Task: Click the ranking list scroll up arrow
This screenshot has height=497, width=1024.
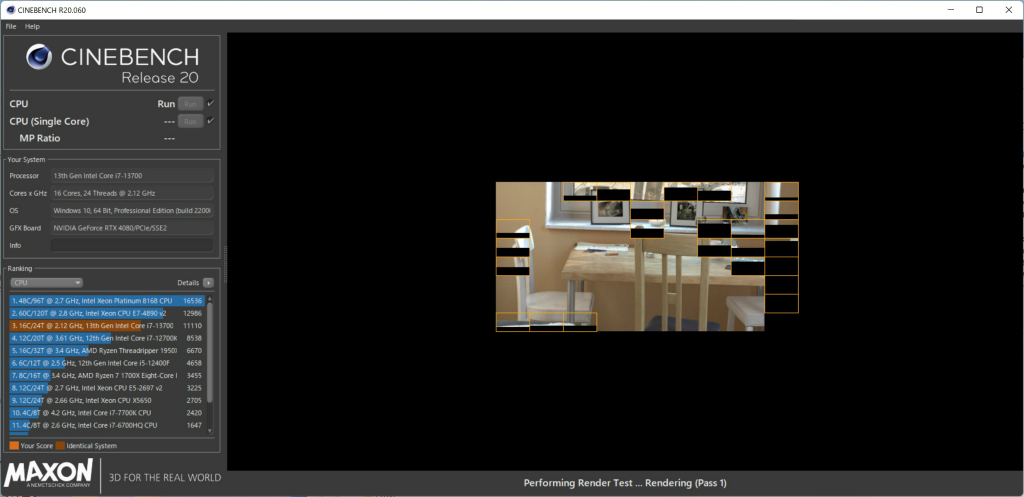Action: coord(210,298)
